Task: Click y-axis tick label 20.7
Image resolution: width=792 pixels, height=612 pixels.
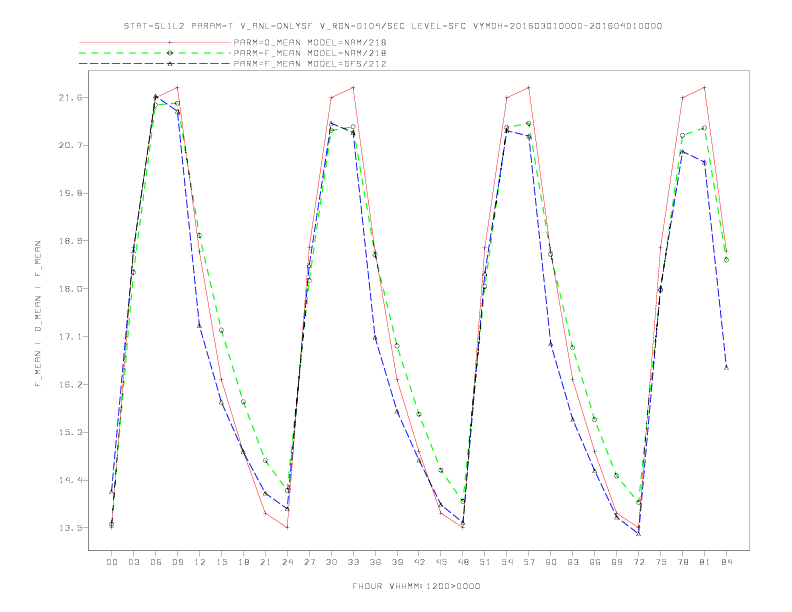Action: (68, 145)
